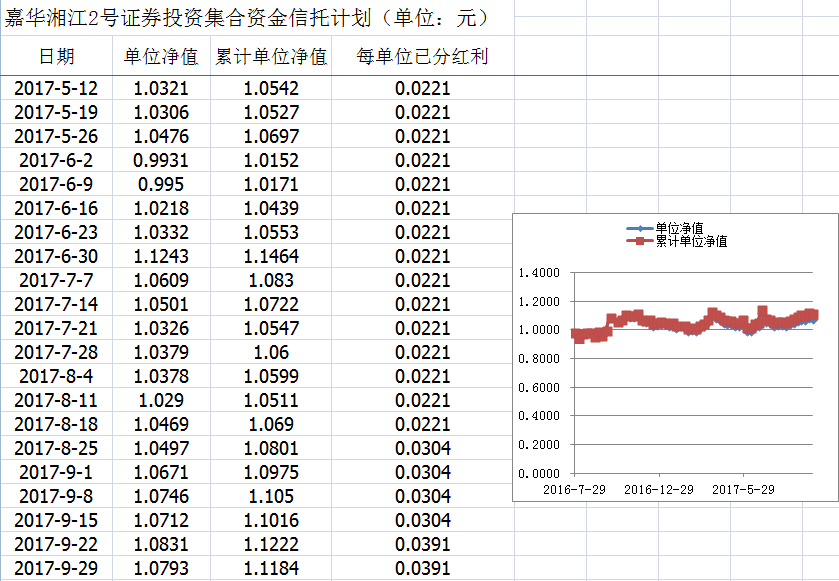Screen dimensions: 839x581
Task: Click the blue diamond legend marker for 单位净值
Action: click(x=639, y=229)
